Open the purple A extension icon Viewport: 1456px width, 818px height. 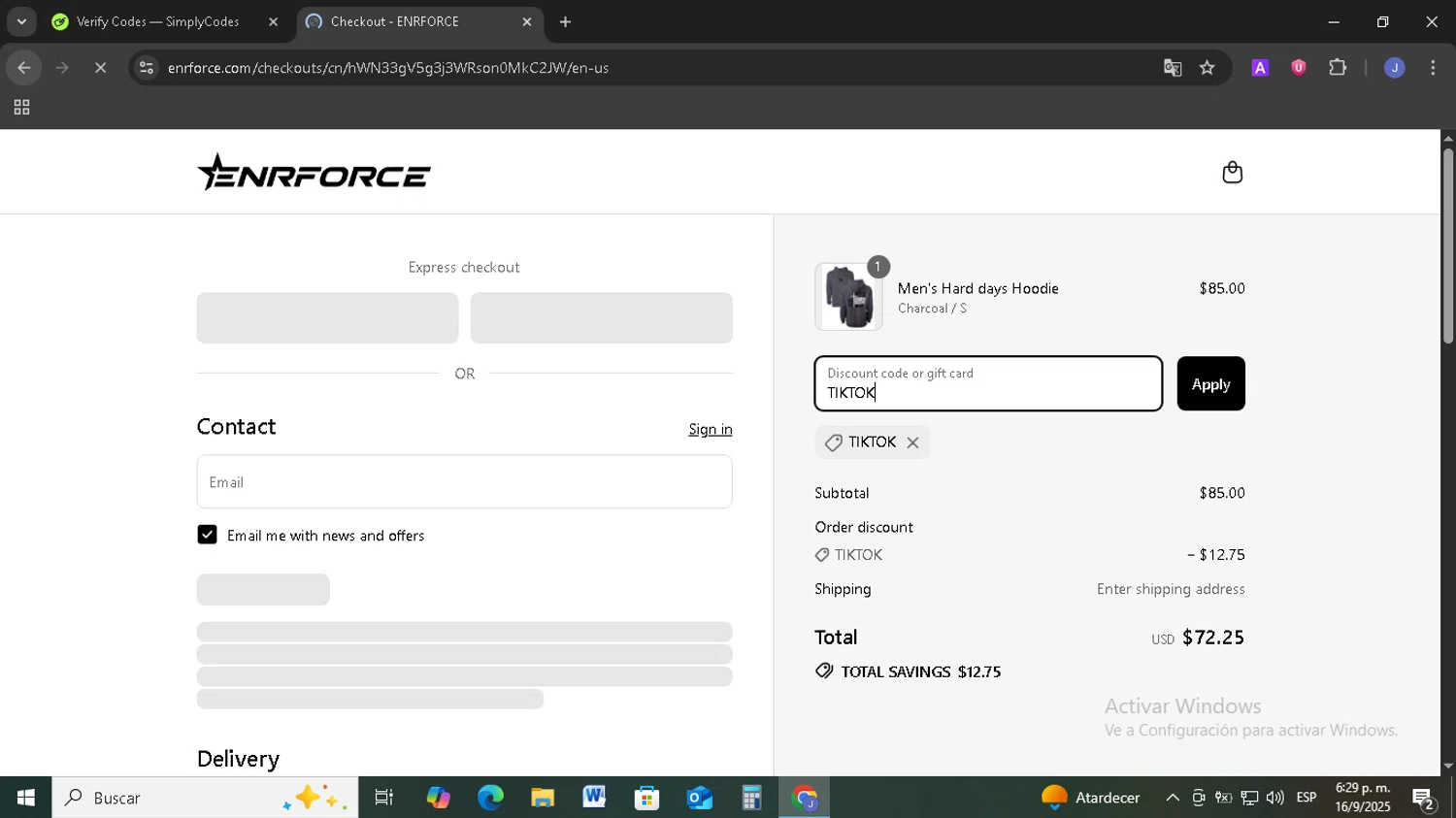coord(1260,68)
